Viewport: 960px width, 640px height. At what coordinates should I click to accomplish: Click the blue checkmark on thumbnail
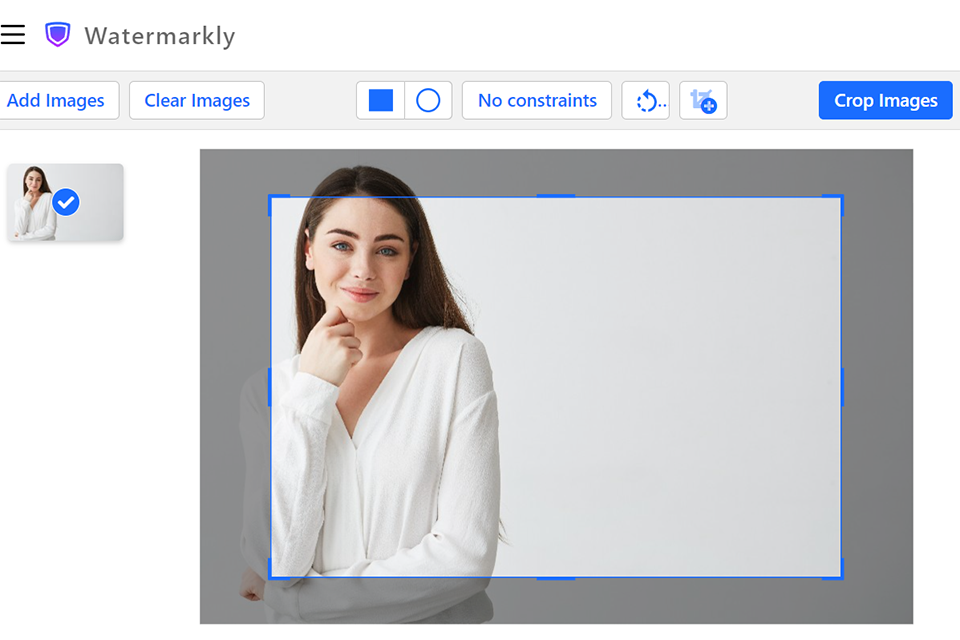tap(66, 202)
